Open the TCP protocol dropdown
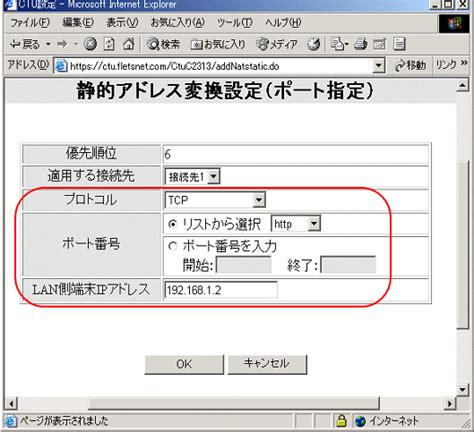Screen dimensions: 474x432 click(259, 200)
